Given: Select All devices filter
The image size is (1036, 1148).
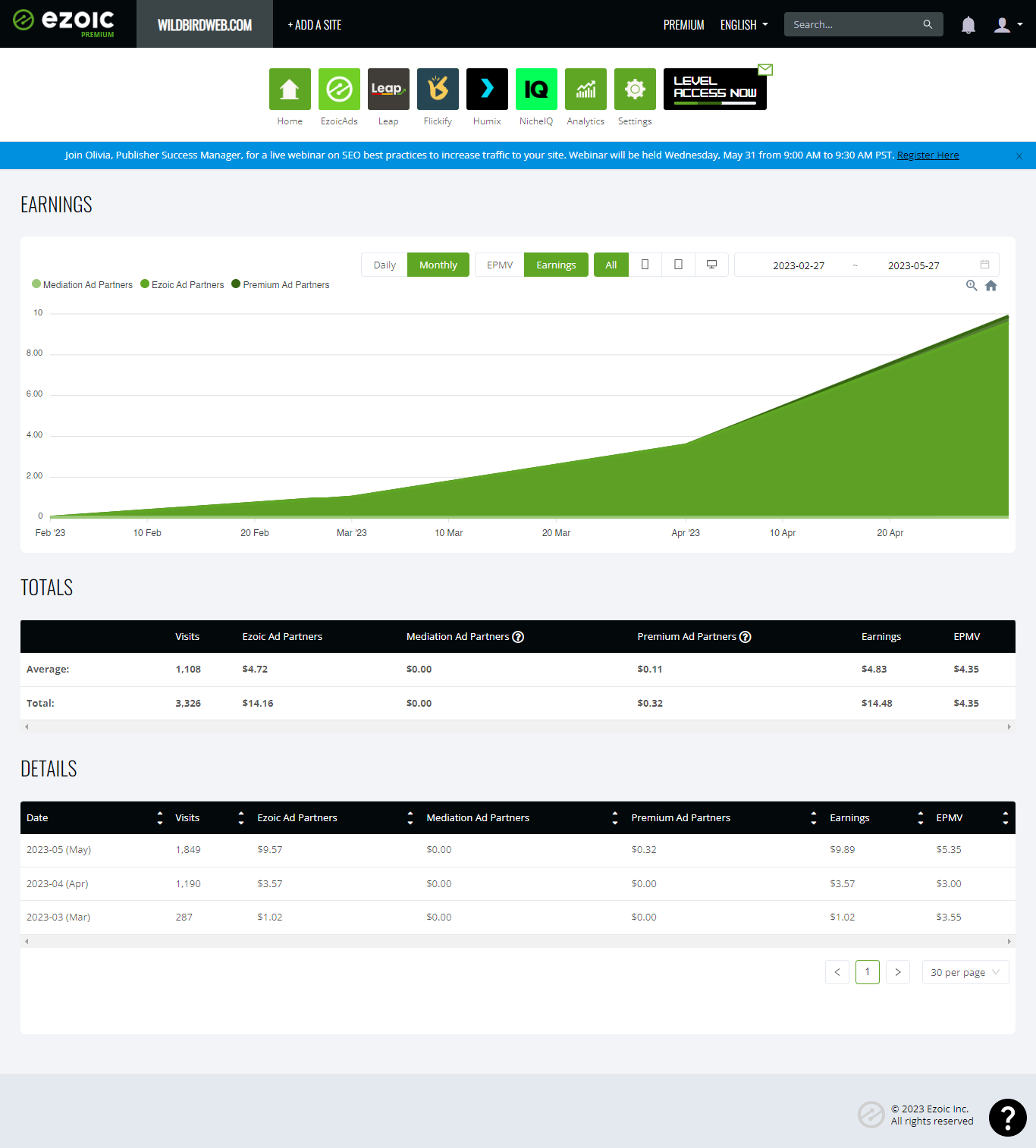Looking at the screenshot, I should 611,265.
